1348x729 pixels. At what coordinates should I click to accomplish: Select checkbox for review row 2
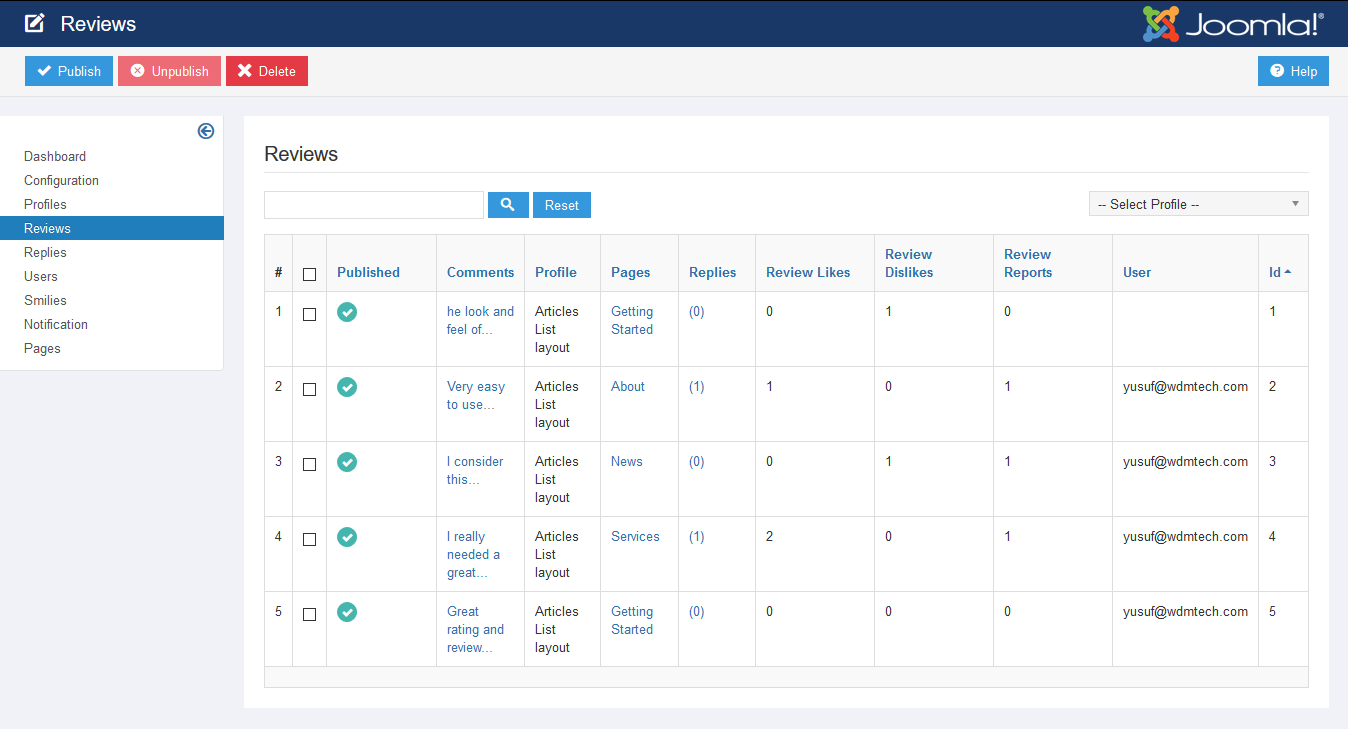coord(309,389)
